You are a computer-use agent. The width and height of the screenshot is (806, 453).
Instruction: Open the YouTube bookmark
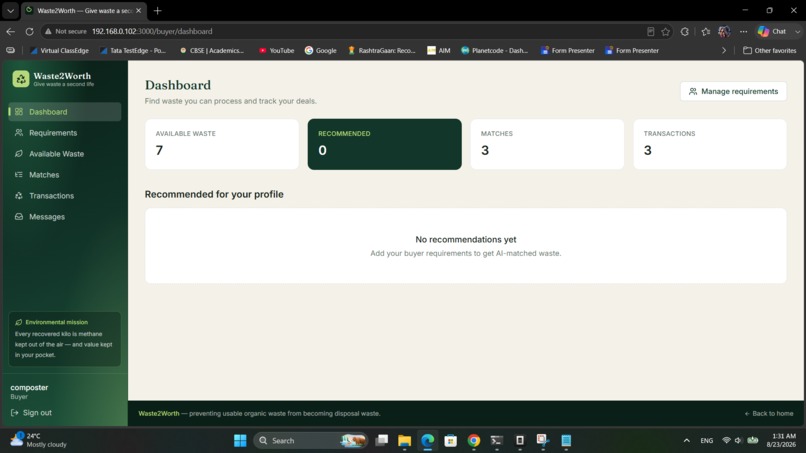(x=277, y=50)
